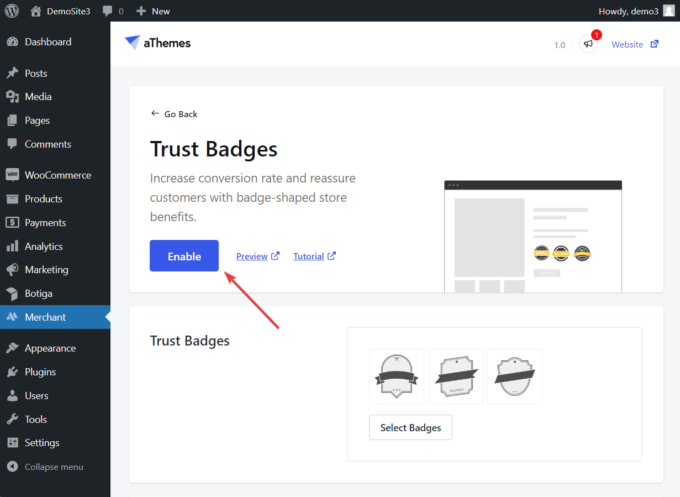This screenshot has width=680, height=497.
Task: Click the Collapse menu arrow icon
Action: click(12, 466)
